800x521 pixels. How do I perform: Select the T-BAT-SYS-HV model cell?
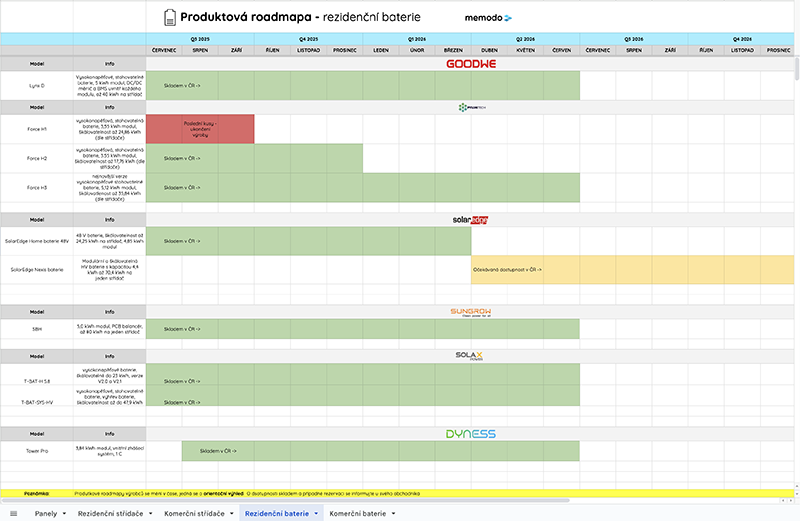pos(37,395)
